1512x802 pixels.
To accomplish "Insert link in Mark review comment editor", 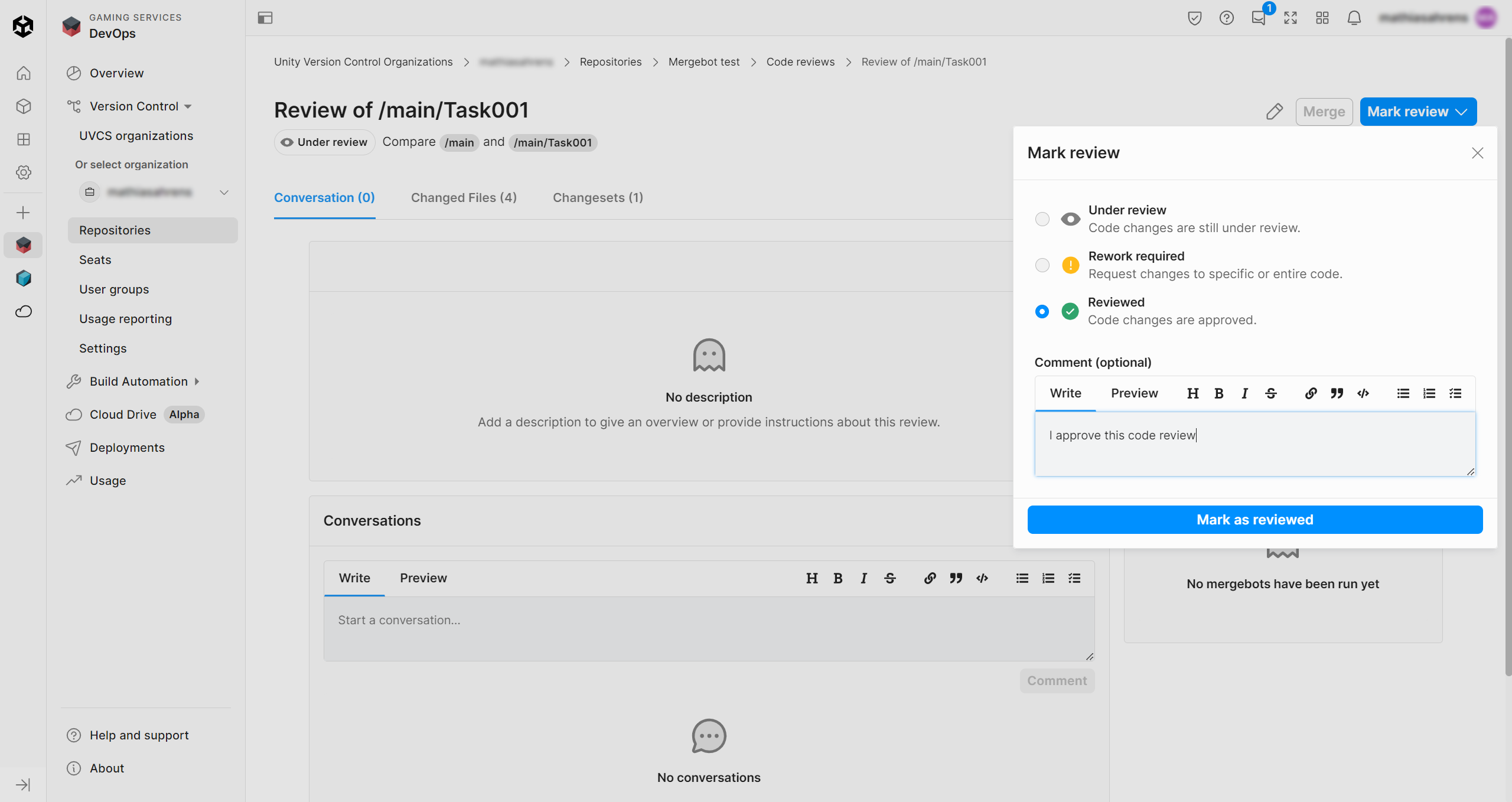I will coord(1311,393).
